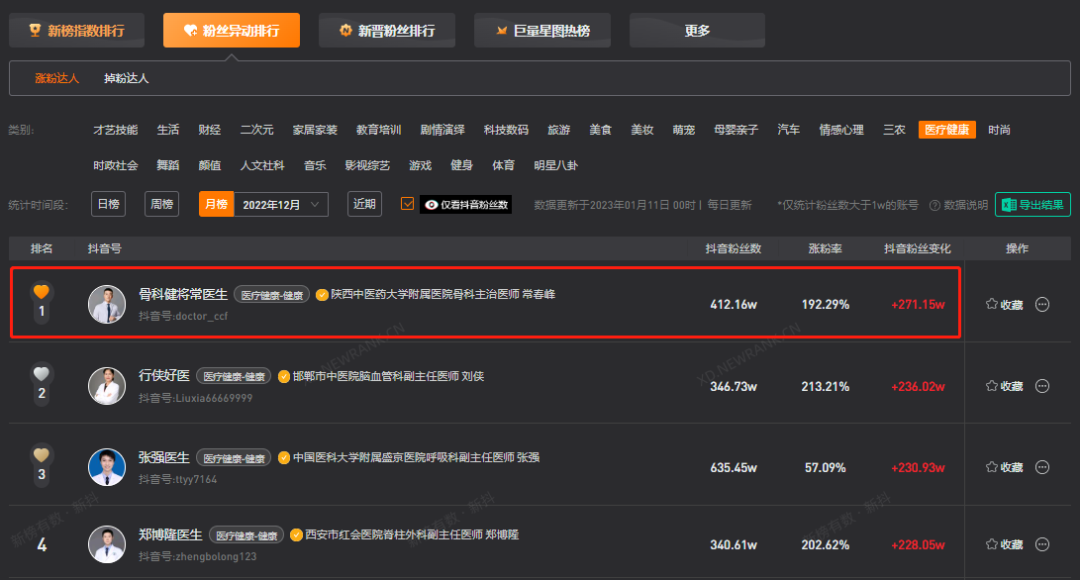
Task: Choose the 汽车 category
Action: pyautogui.click(x=789, y=130)
